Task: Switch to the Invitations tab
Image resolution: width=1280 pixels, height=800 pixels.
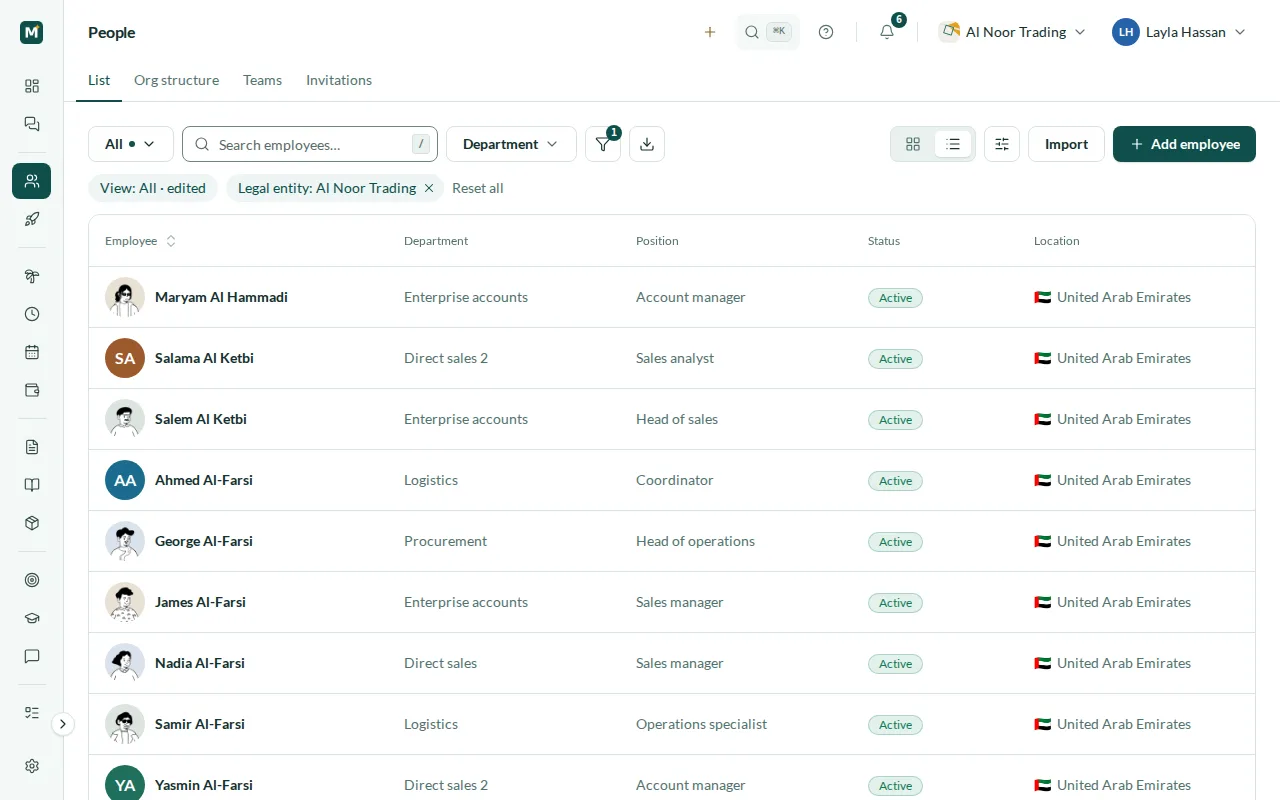Action: coord(339,80)
